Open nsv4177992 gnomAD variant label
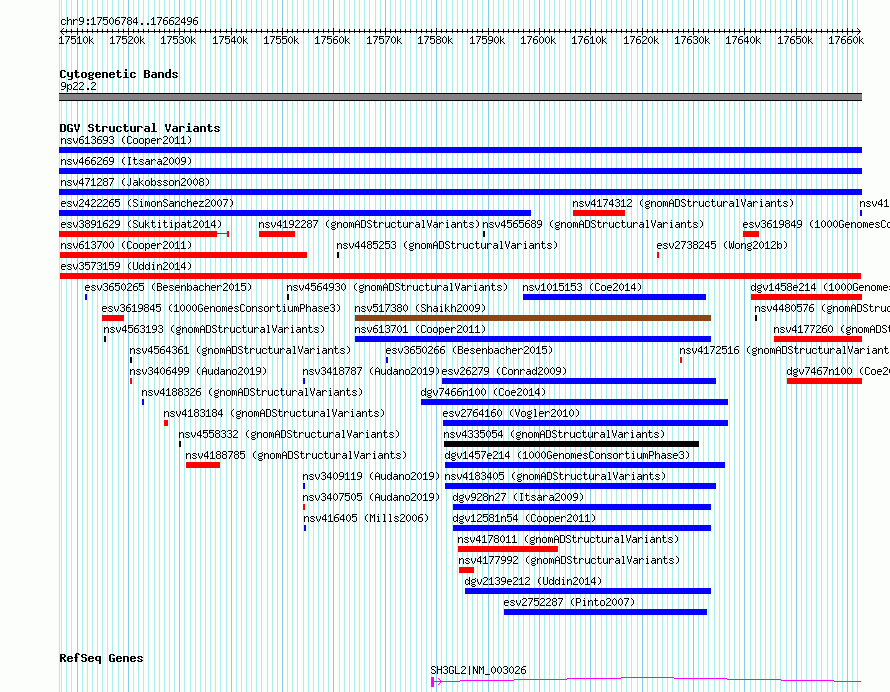Image resolution: width=890 pixels, height=692 pixels. pyautogui.click(x=569, y=560)
